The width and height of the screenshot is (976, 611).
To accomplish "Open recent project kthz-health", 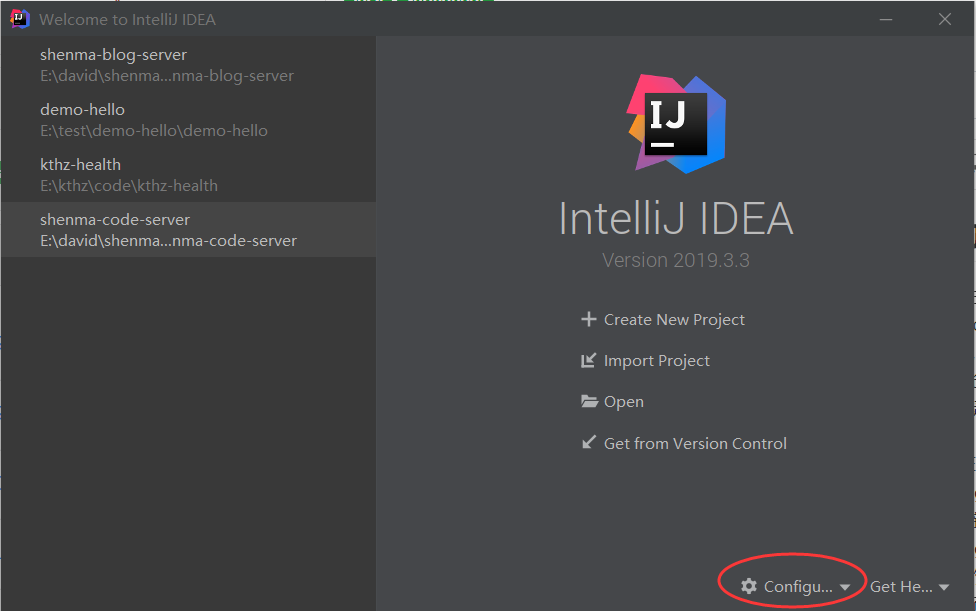I will tap(188, 174).
